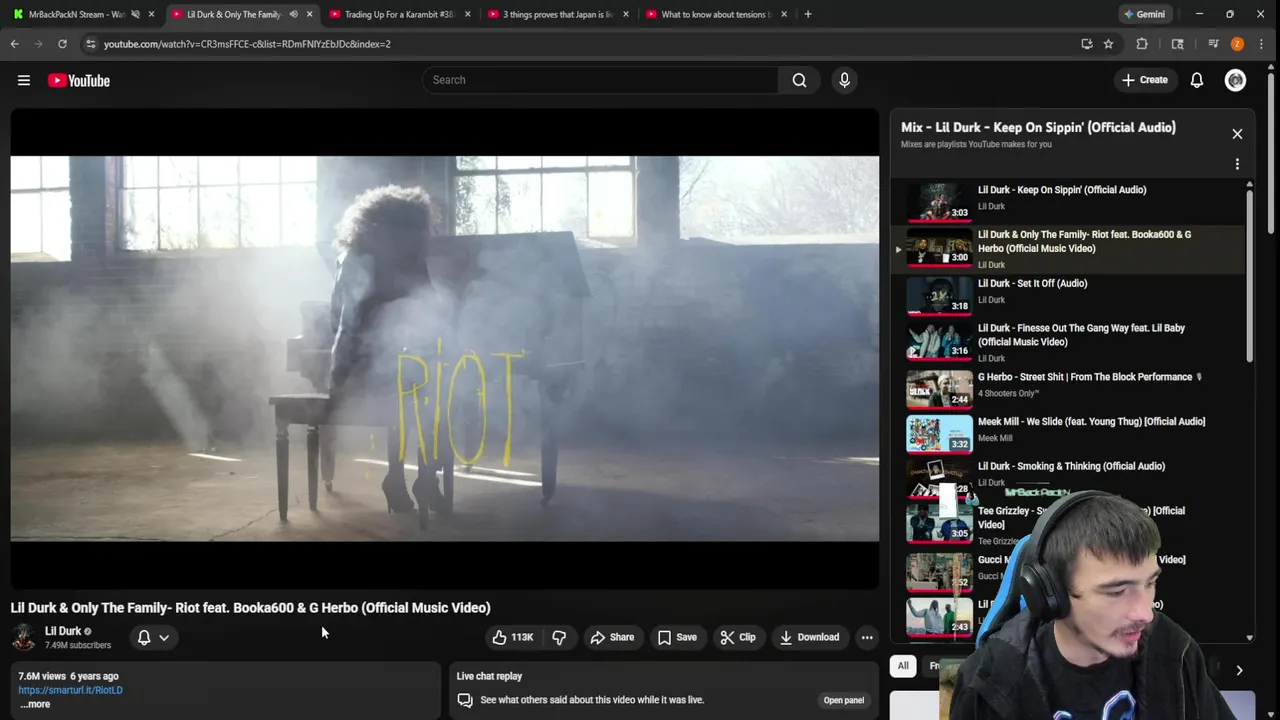The height and width of the screenshot is (720, 1280).
Task: Click the Live chat replay heading
Action: [x=489, y=676]
